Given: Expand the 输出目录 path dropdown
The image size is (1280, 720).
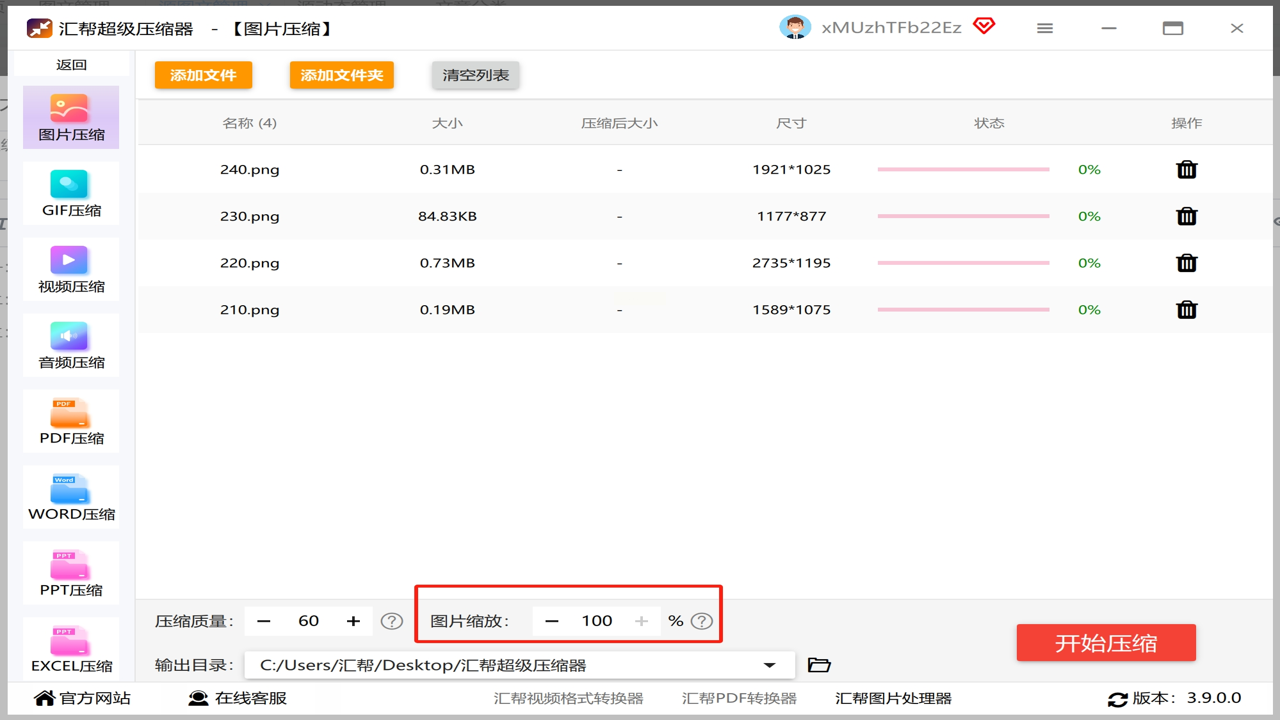Looking at the screenshot, I should pyautogui.click(x=769, y=665).
